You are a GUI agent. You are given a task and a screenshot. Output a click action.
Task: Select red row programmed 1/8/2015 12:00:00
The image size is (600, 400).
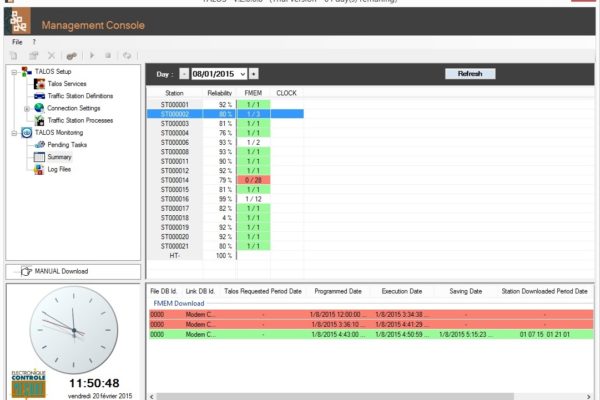point(371,315)
